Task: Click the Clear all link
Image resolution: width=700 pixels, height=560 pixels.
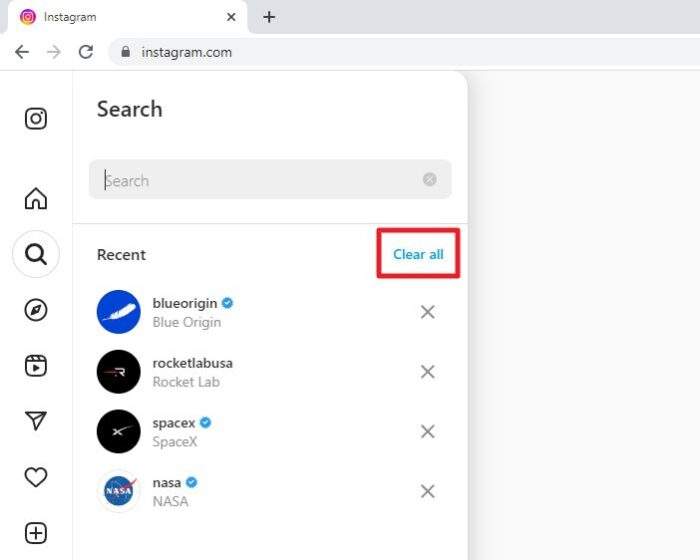Action: coord(418,254)
